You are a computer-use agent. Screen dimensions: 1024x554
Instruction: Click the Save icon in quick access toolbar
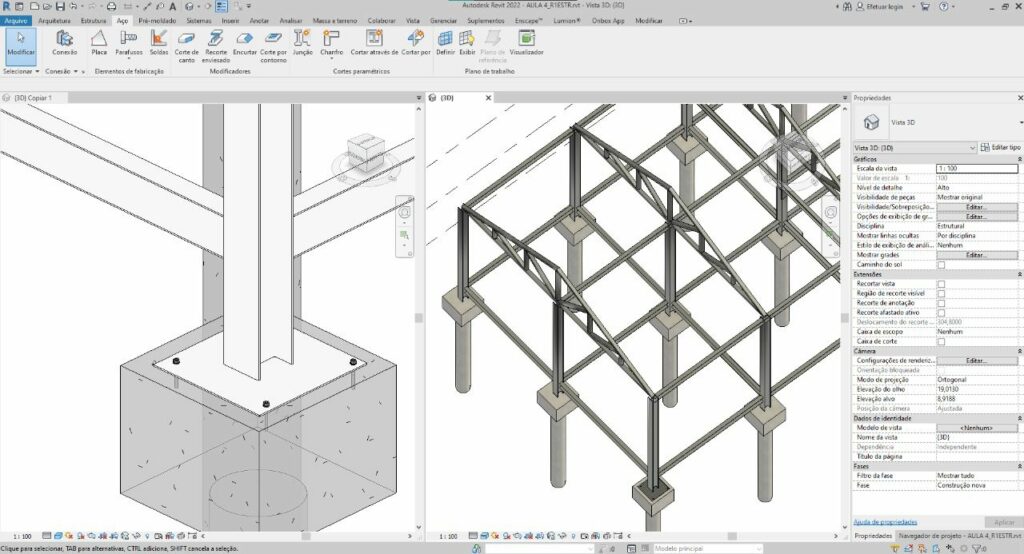click(60, 6)
